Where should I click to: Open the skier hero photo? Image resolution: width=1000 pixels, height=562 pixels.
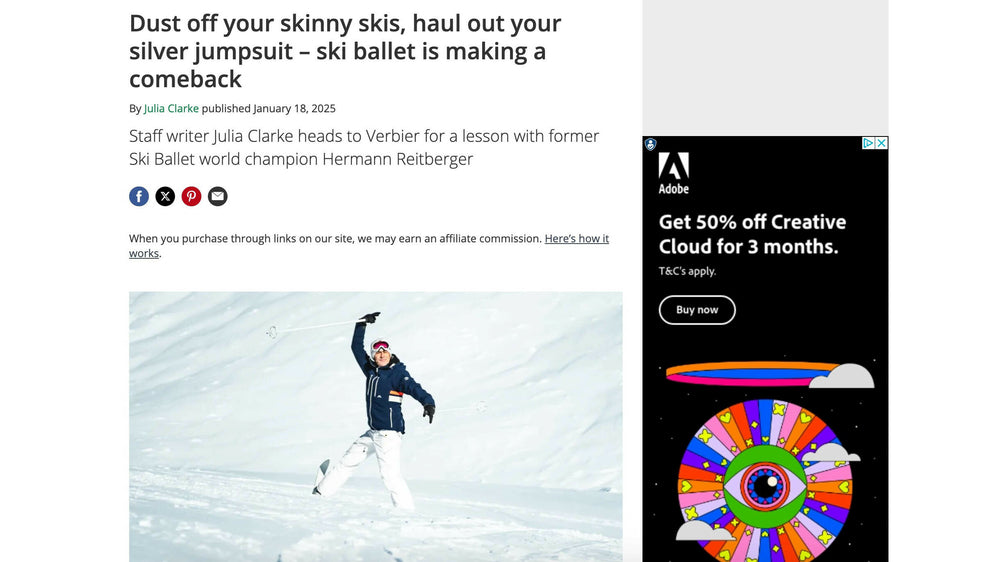375,425
